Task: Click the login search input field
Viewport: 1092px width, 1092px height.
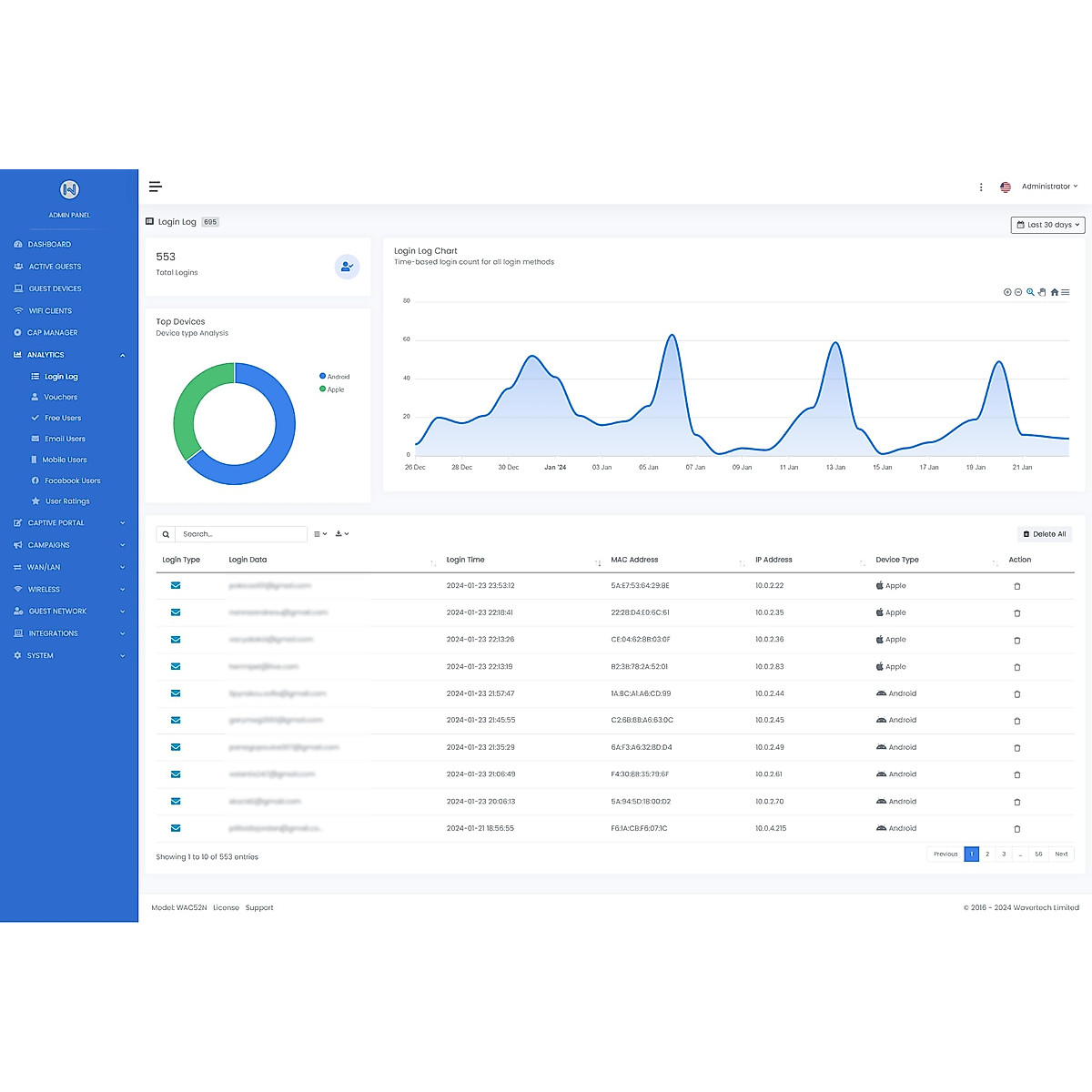Action: click(x=240, y=534)
